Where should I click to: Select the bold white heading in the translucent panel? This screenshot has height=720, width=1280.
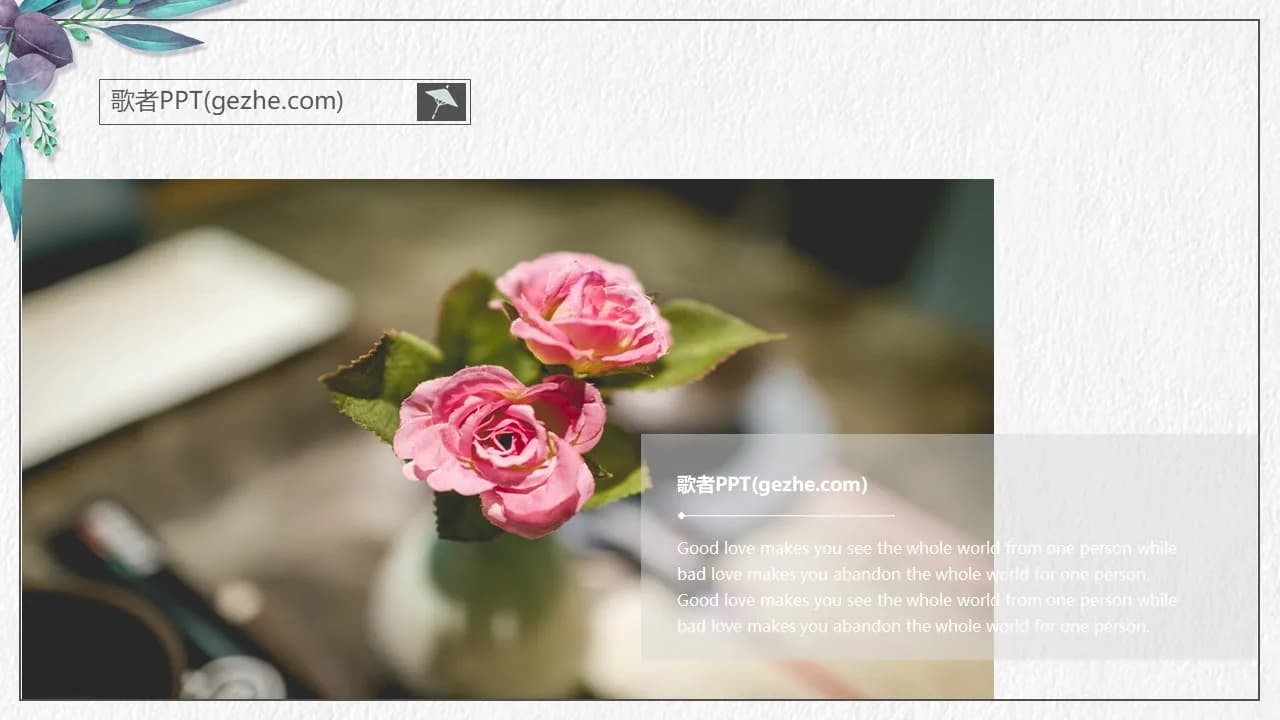(x=771, y=485)
